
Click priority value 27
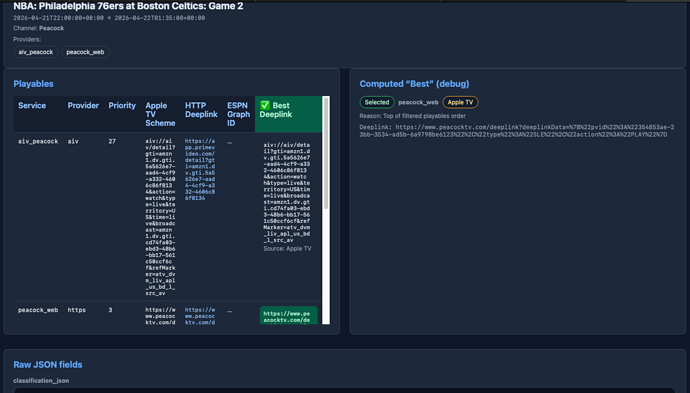pyautogui.click(x=112, y=141)
